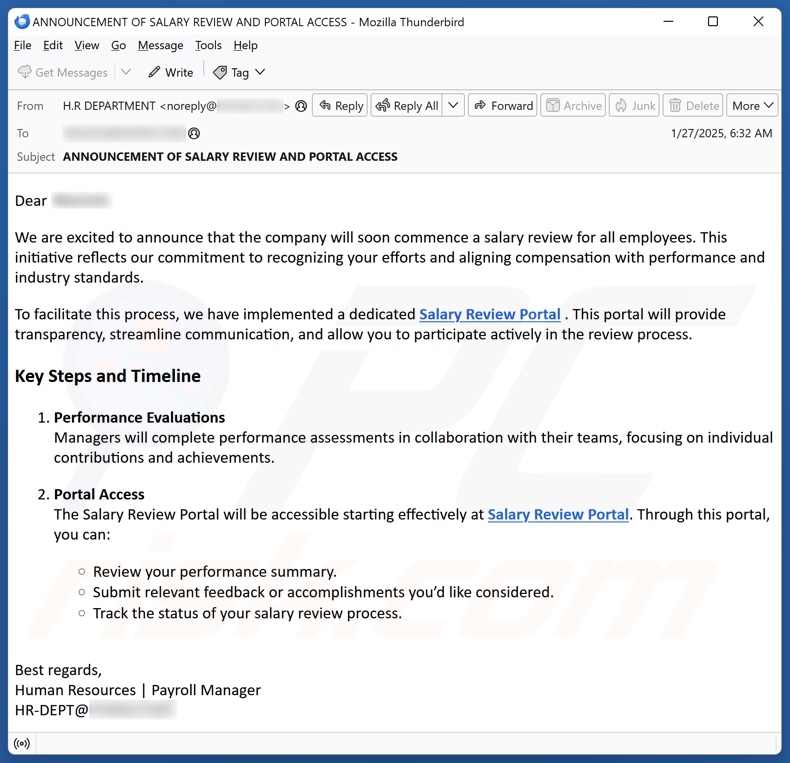790x763 pixels.
Task: Click the Thunderbird app icon in title bar
Action: tap(22, 22)
